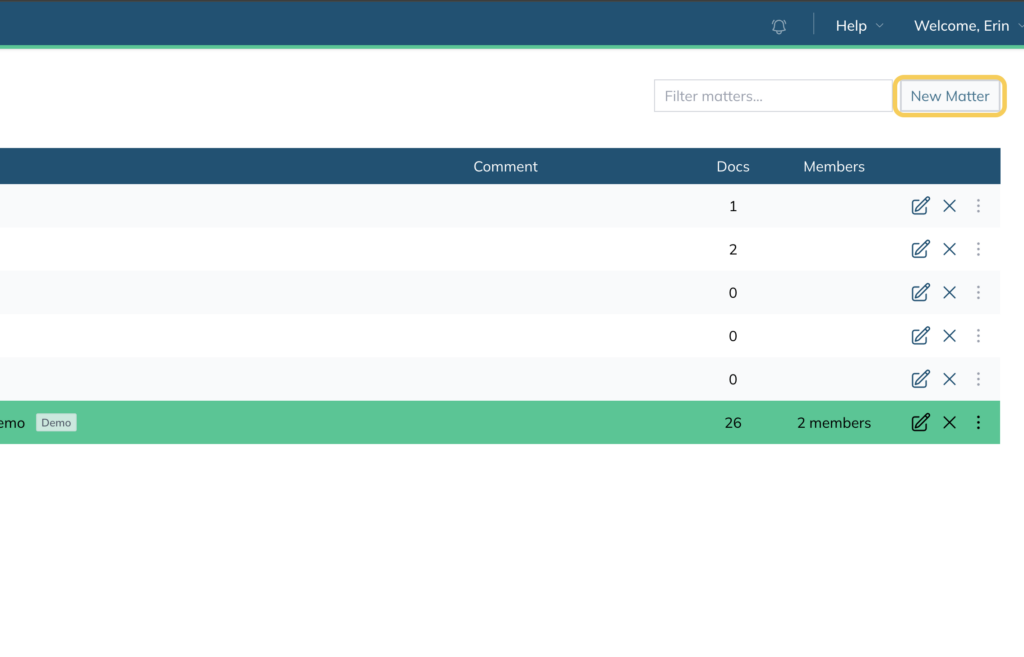This screenshot has height=657, width=1024.
Task: Edit the matter with 1 doc
Action: (920, 206)
